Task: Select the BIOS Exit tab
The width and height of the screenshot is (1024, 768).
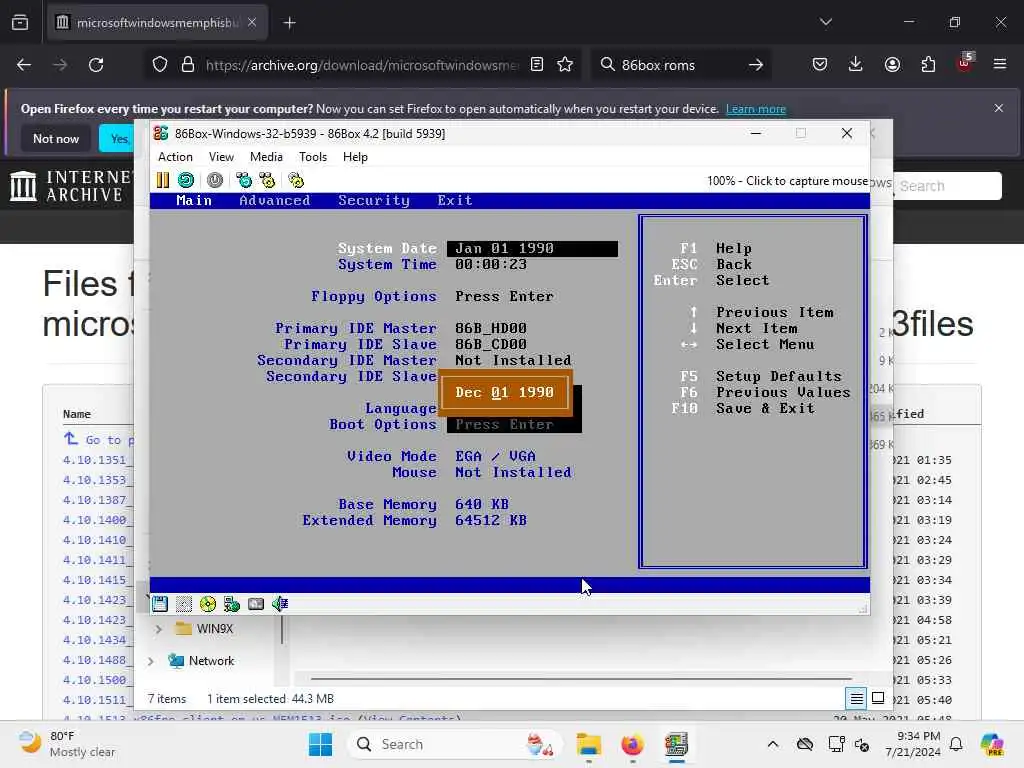Action: (455, 200)
